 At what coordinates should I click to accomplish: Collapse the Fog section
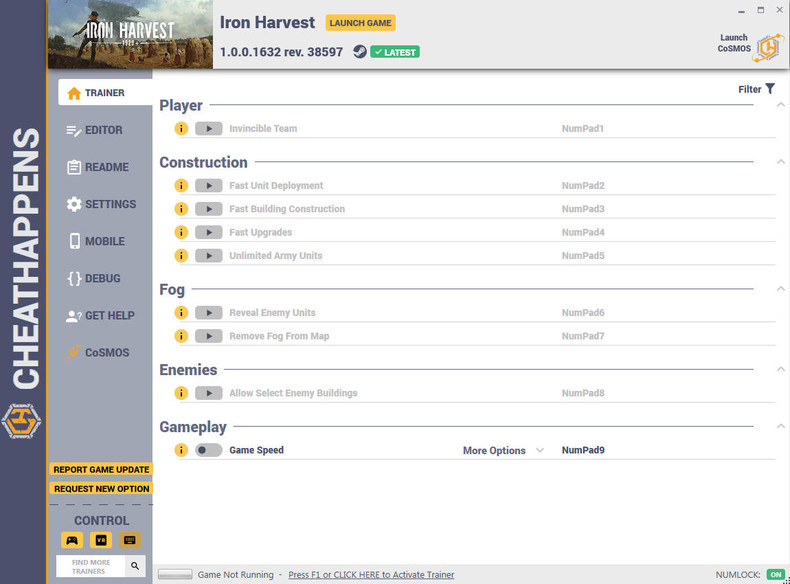780,289
